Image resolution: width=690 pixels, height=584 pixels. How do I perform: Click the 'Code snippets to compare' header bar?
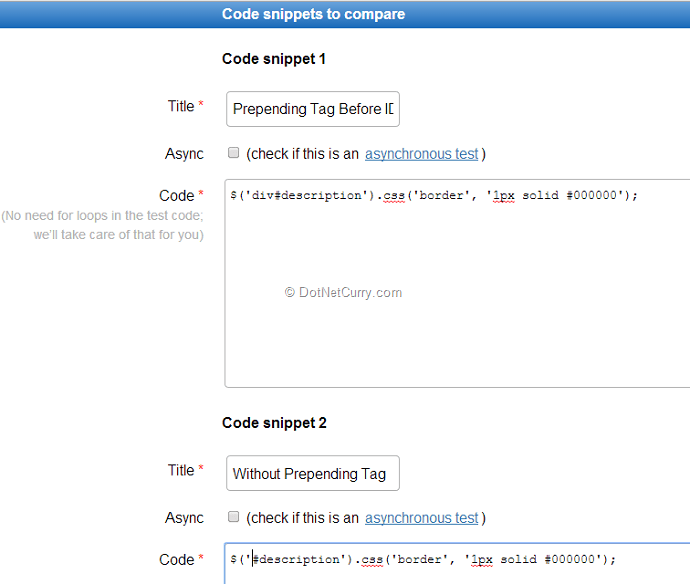coord(313,14)
